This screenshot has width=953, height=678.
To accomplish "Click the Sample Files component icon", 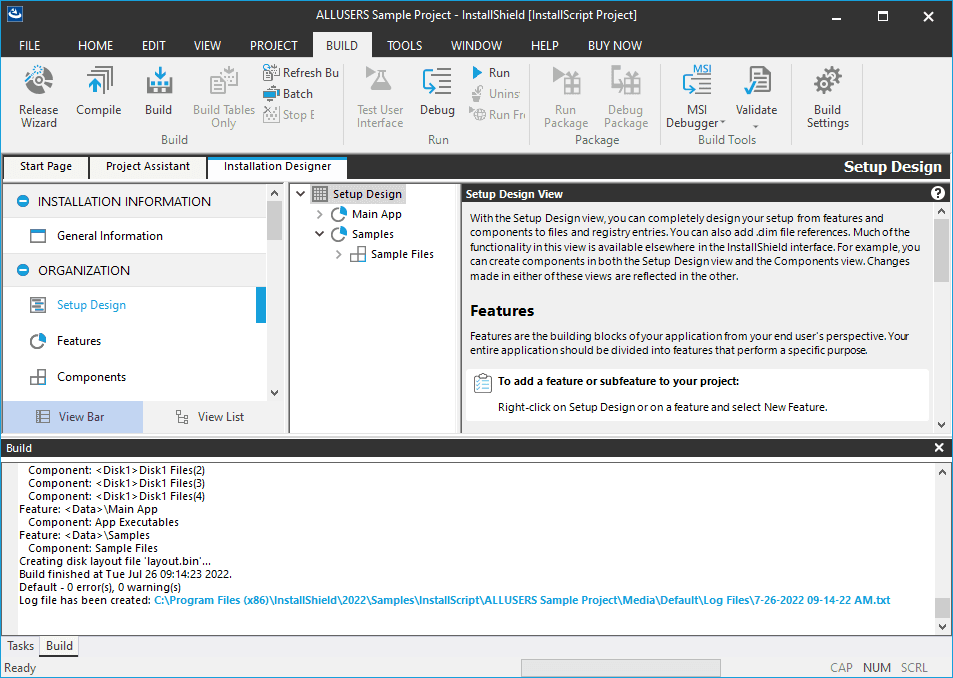I will [358, 254].
